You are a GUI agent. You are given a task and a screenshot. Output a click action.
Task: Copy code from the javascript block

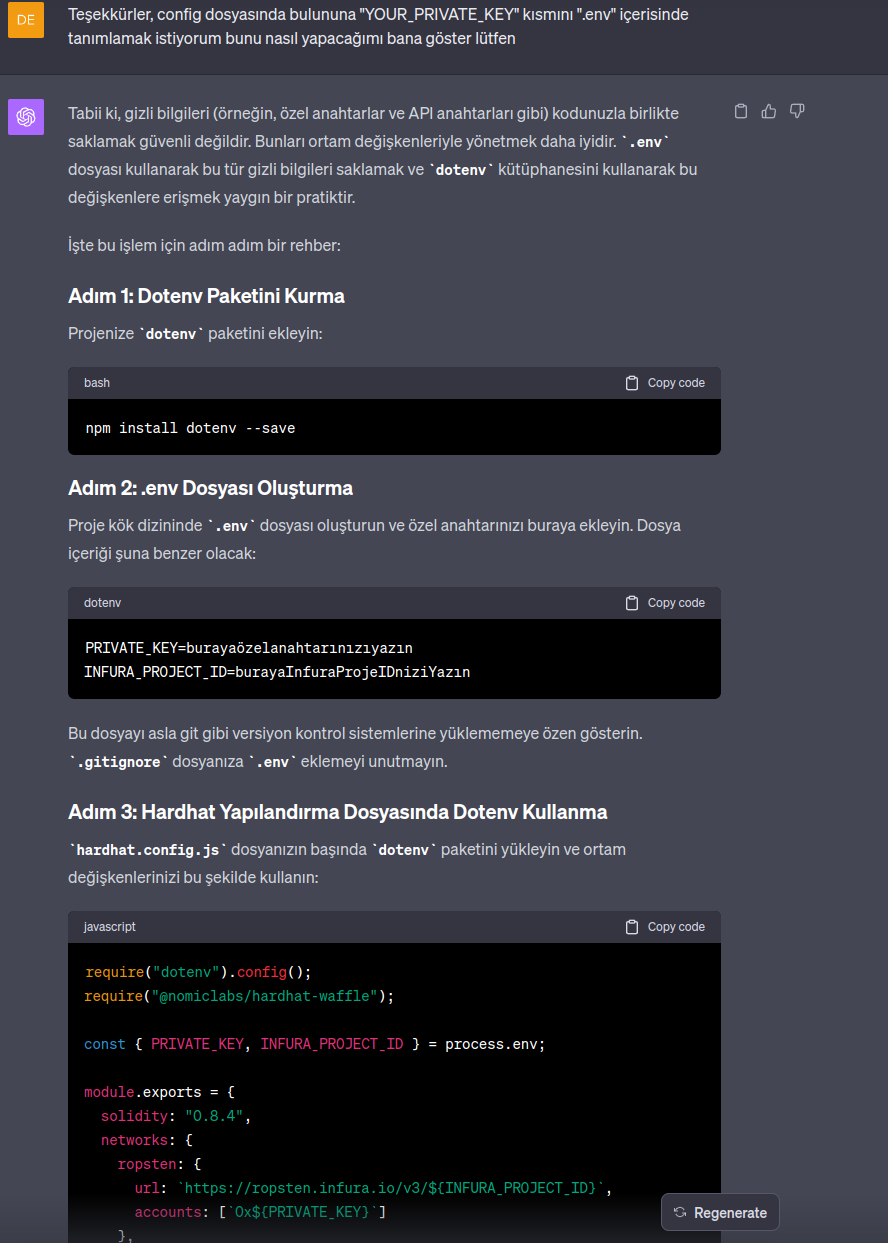[x=665, y=927]
